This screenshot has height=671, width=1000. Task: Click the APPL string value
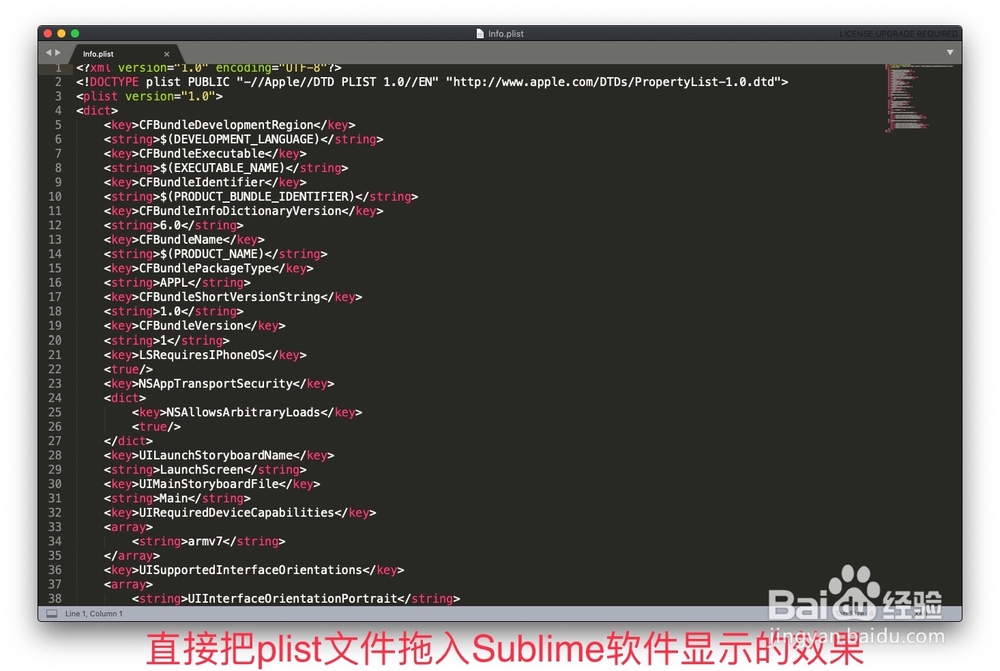pyautogui.click(x=174, y=283)
